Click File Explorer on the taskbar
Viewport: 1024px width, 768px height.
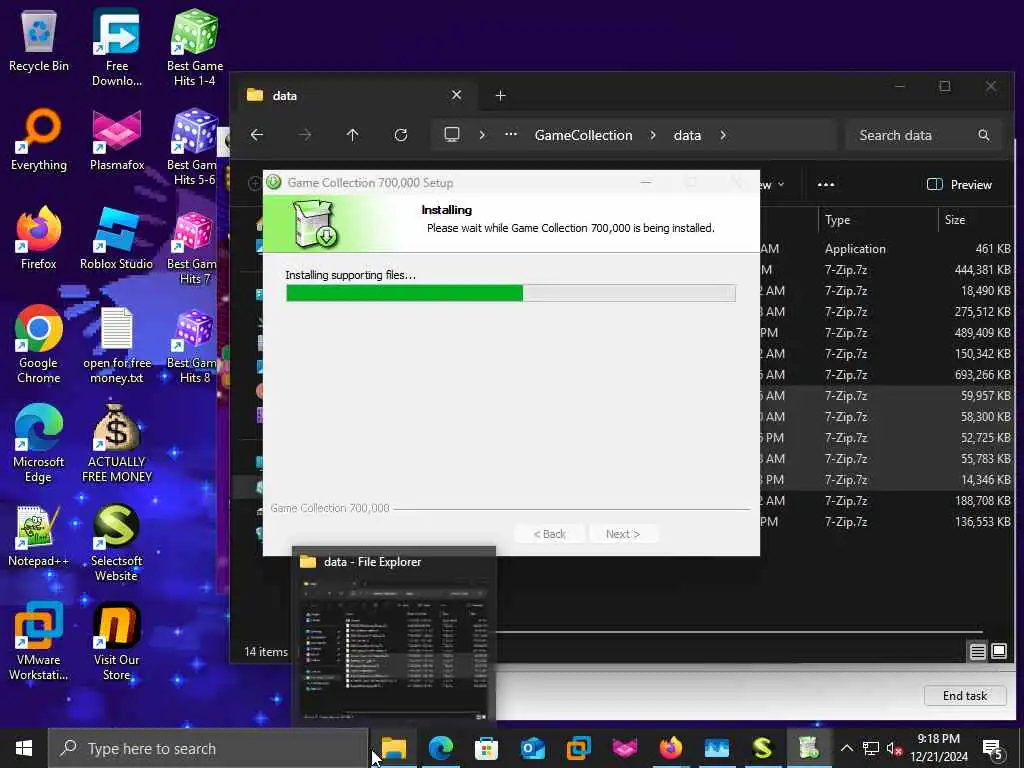pos(394,748)
